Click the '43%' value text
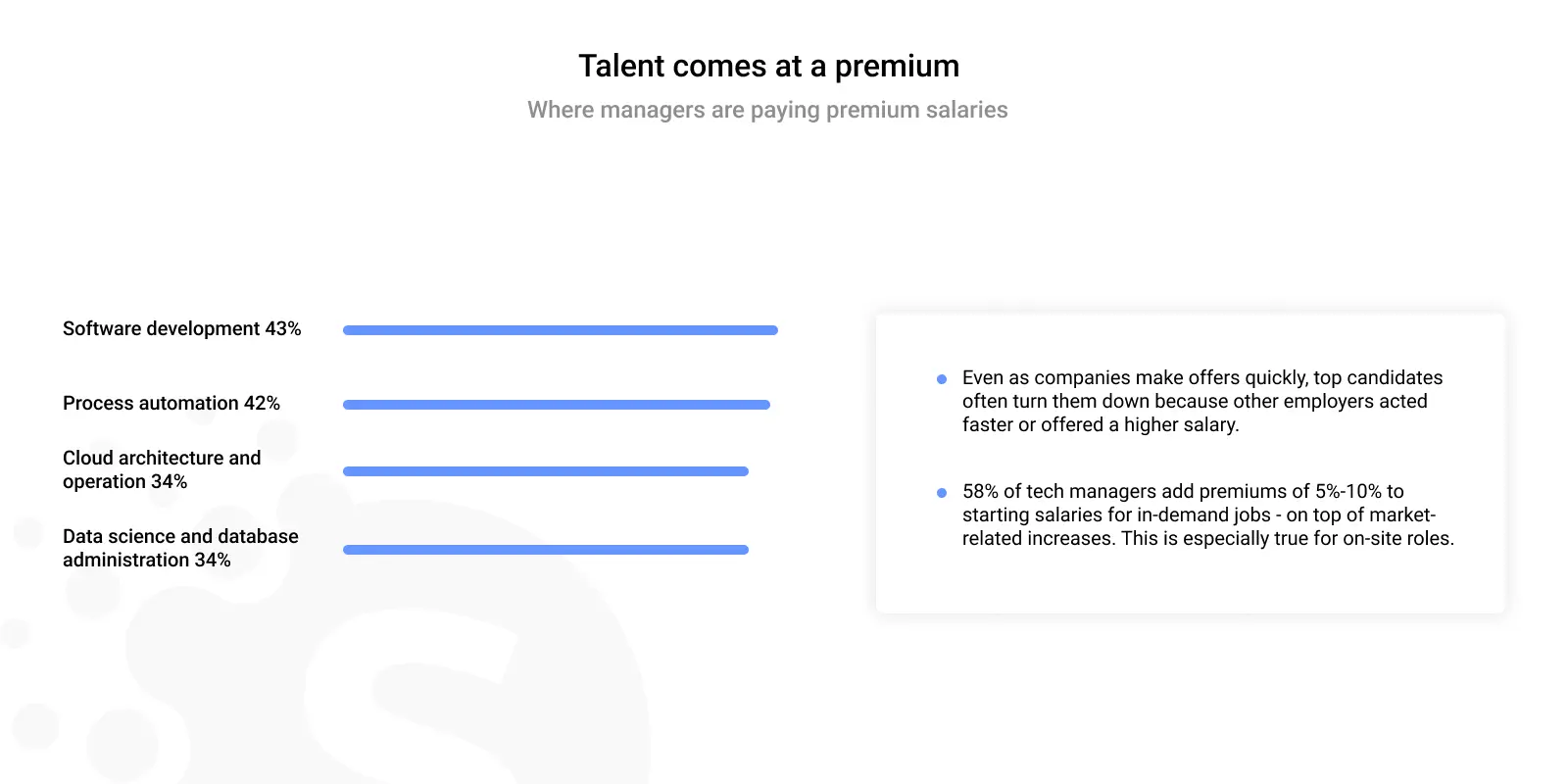1568x784 pixels. click(283, 328)
